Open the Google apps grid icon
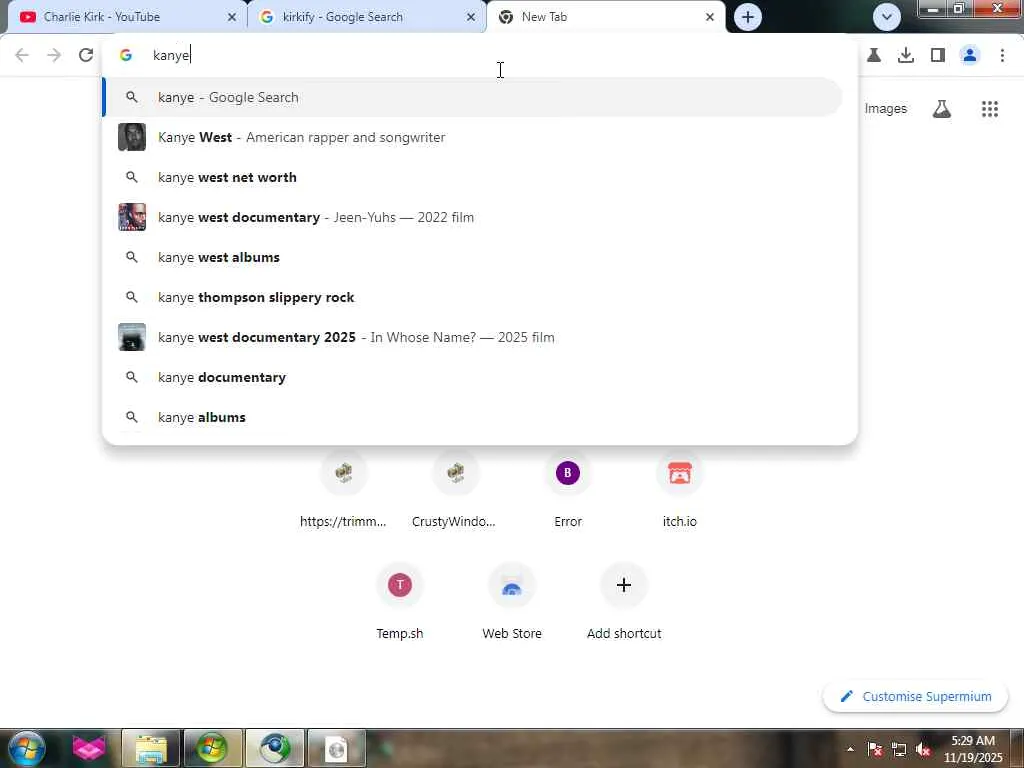 [990, 108]
